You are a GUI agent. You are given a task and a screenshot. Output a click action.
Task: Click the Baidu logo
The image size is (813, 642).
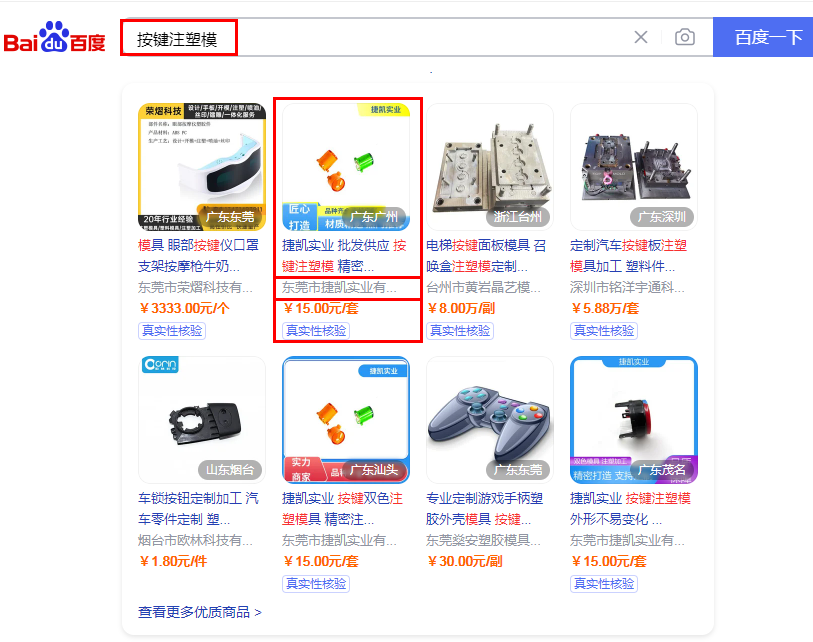point(54,37)
